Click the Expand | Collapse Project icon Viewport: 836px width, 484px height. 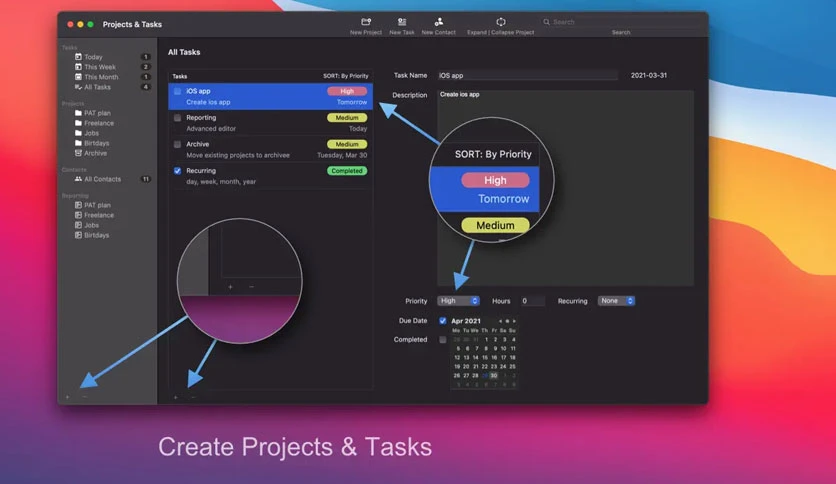click(x=501, y=22)
